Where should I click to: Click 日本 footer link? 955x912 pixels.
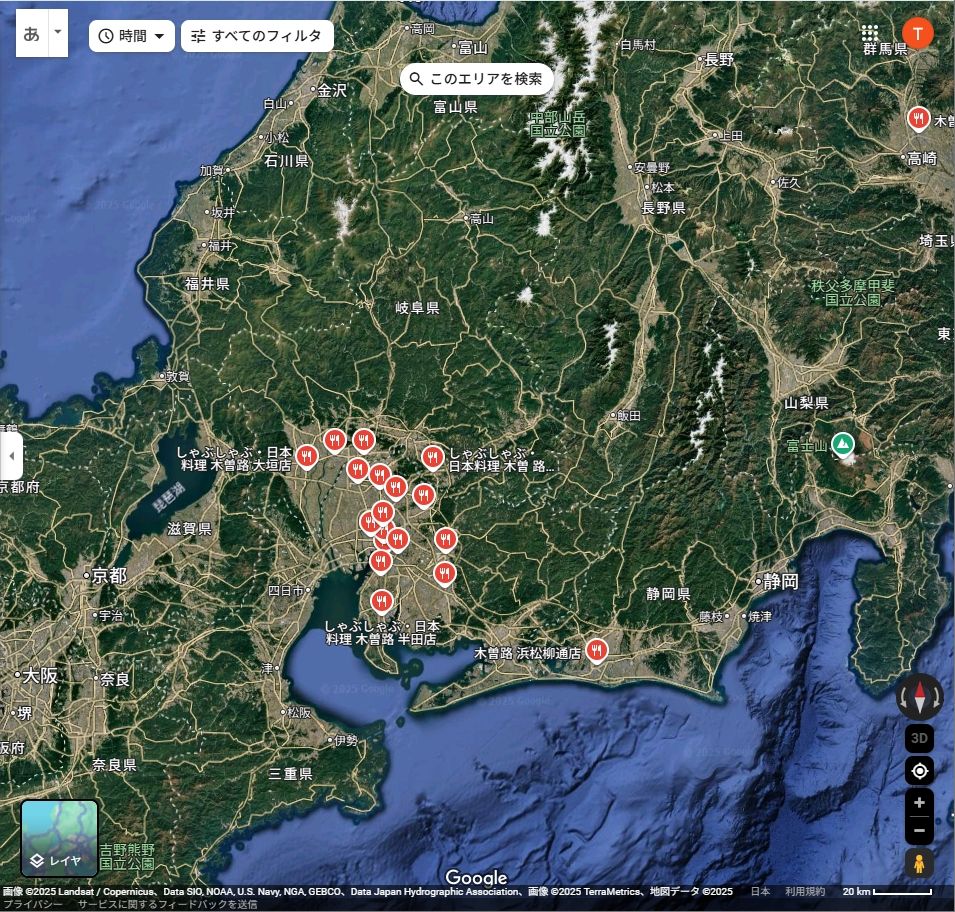(760, 892)
